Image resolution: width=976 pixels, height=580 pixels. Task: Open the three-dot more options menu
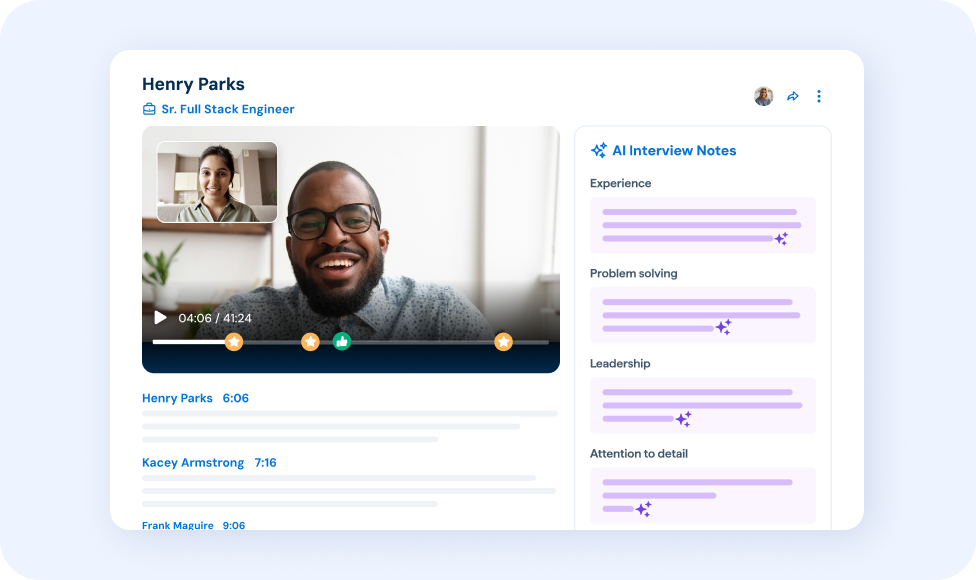(x=819, y=97)
